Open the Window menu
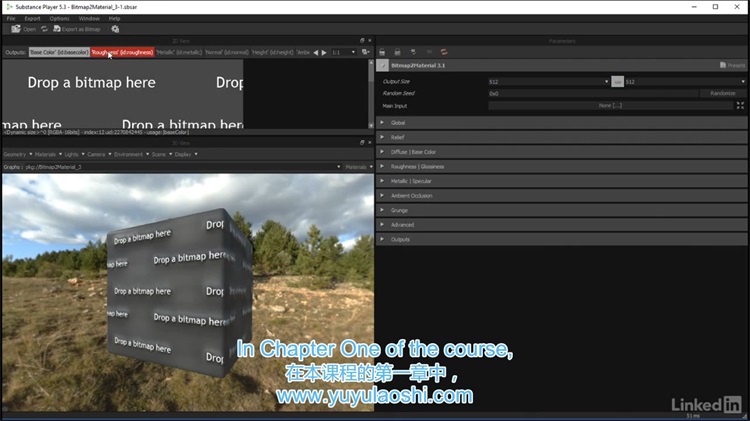This screenshot has width=750, height=421. (x=89, y=19)
